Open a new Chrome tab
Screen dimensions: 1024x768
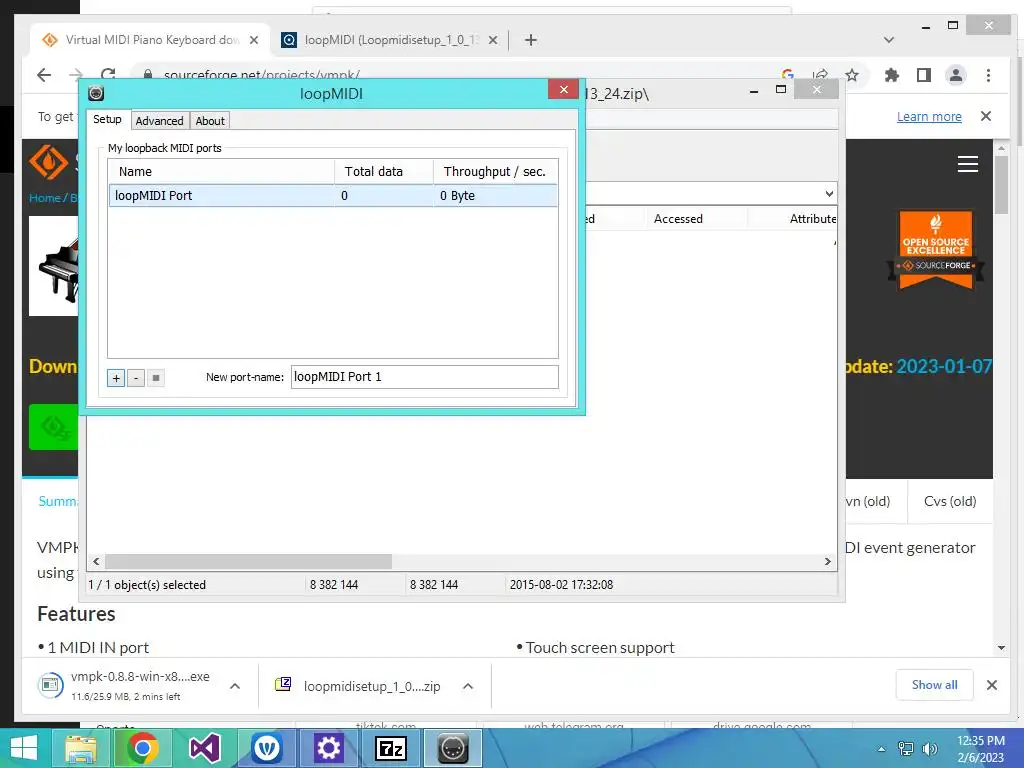[x=531, y=40]
